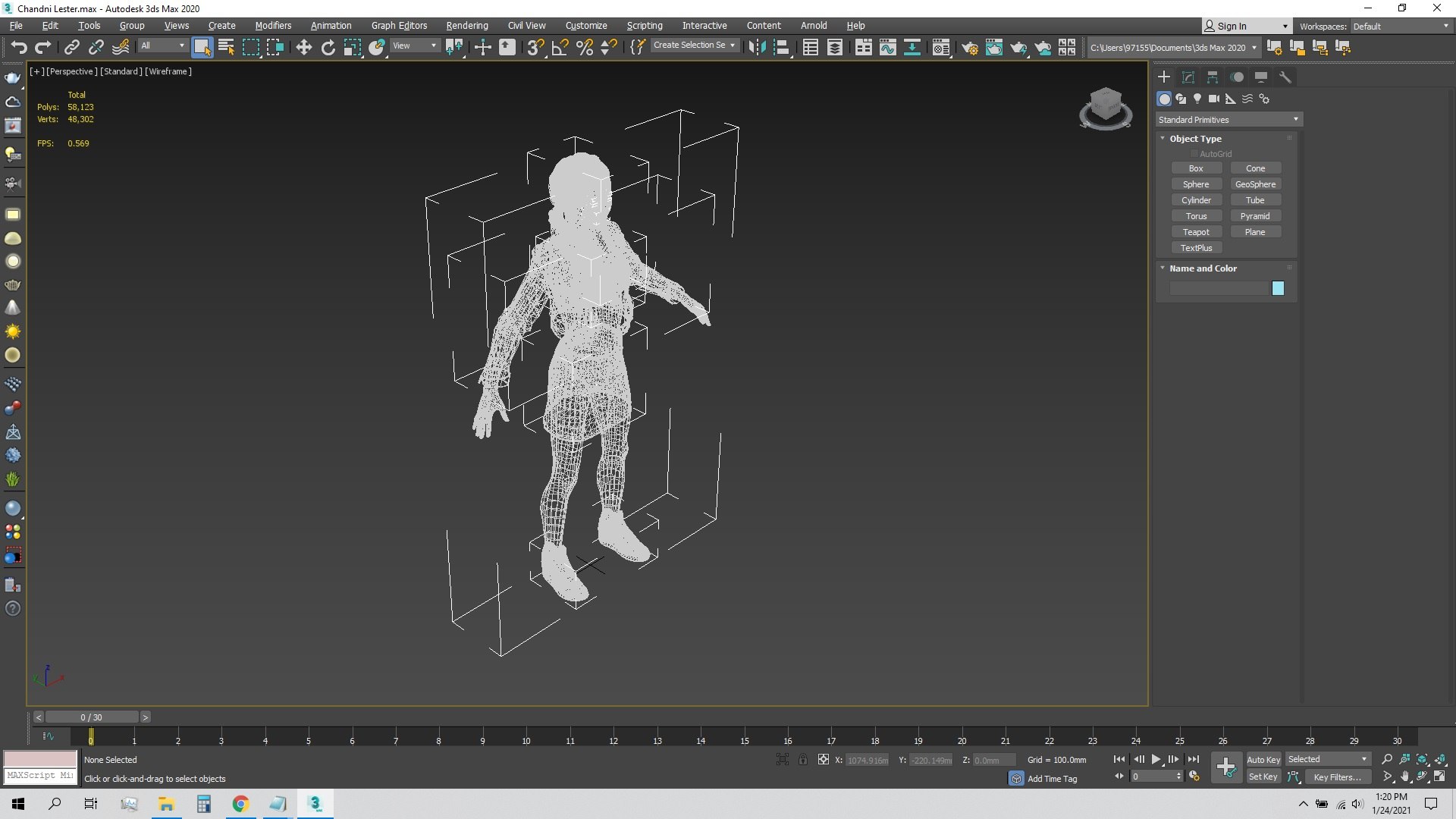Screen dimensions: 1456x819
Task: Click the Play Animation button
Action: (x=1156, y=759)
